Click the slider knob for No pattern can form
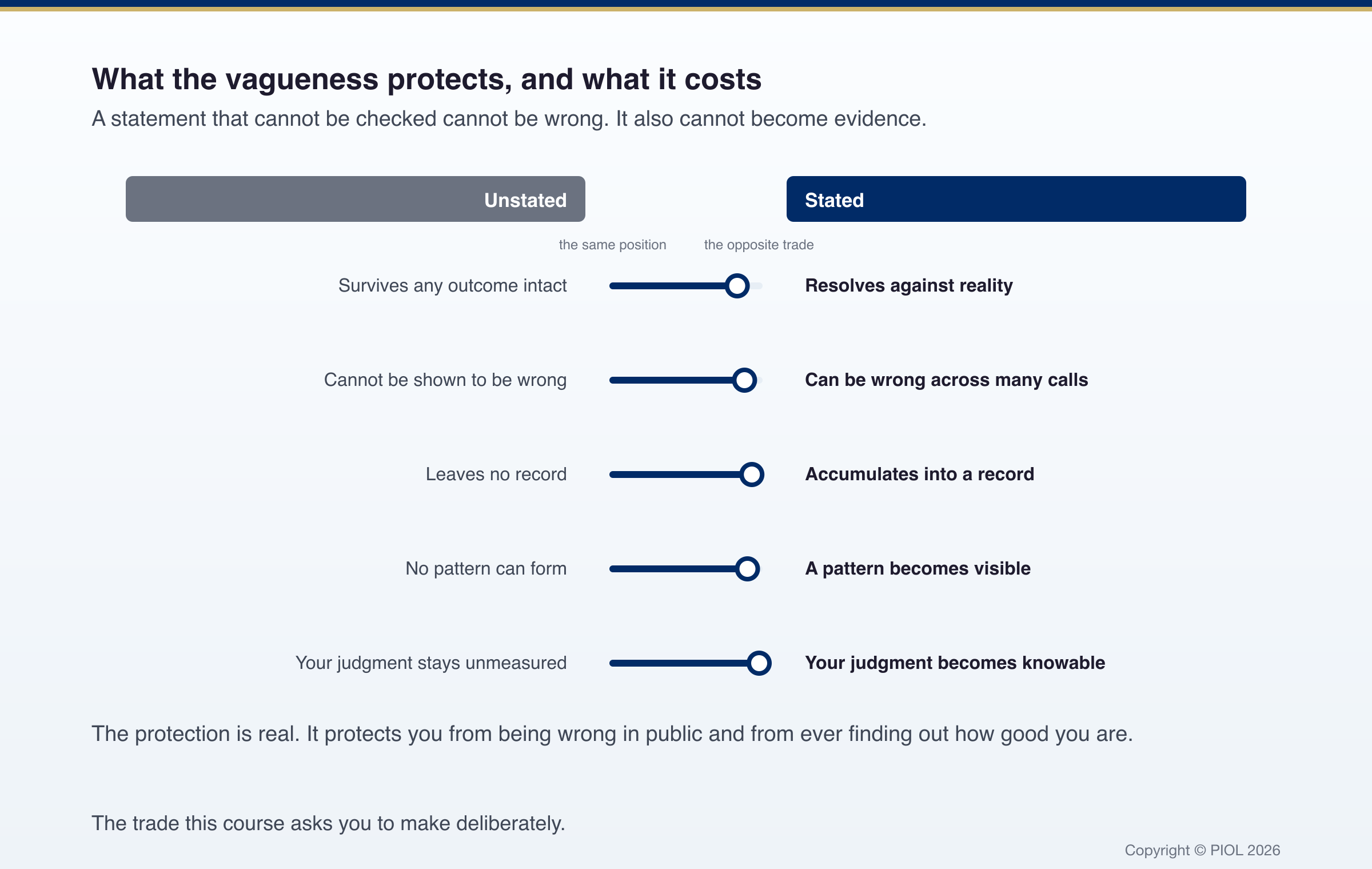 tap(747, 569)
